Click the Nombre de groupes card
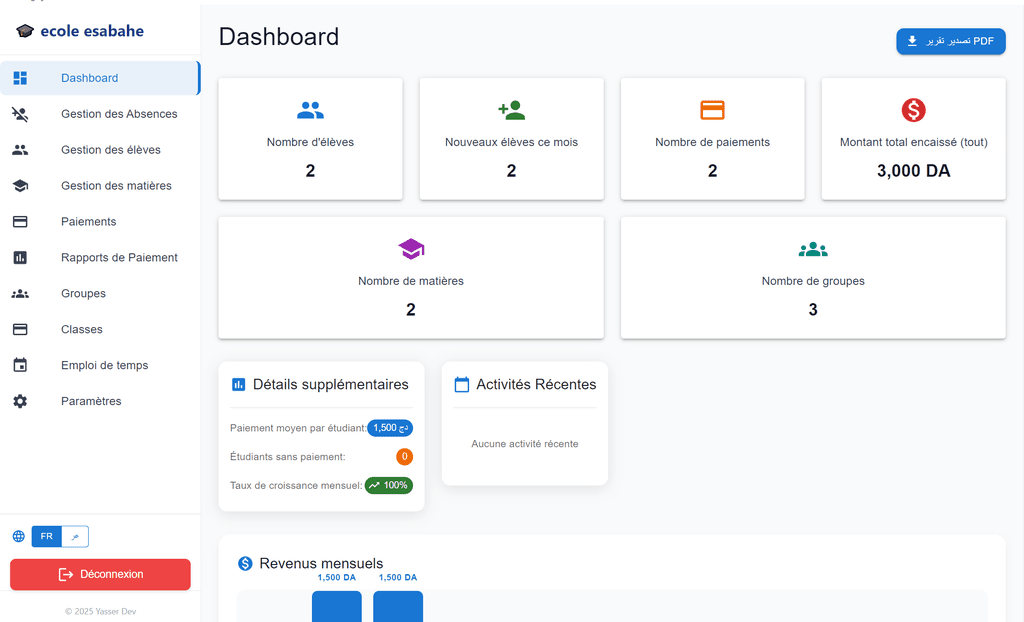The width and height of the screenshot is (1024, 622). 813,278
